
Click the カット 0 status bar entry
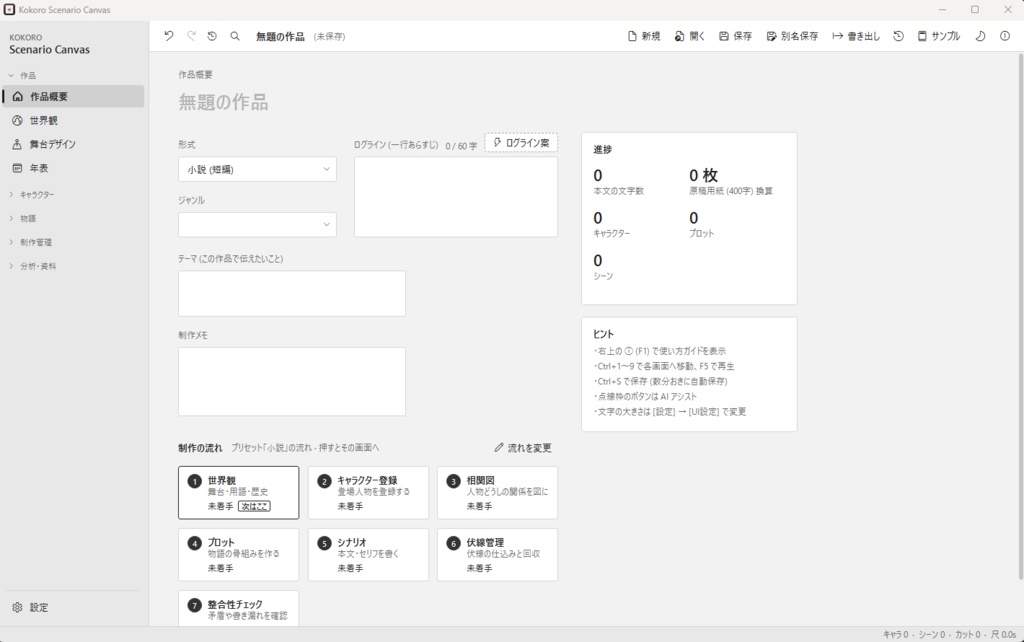click(x=968, y=634)
